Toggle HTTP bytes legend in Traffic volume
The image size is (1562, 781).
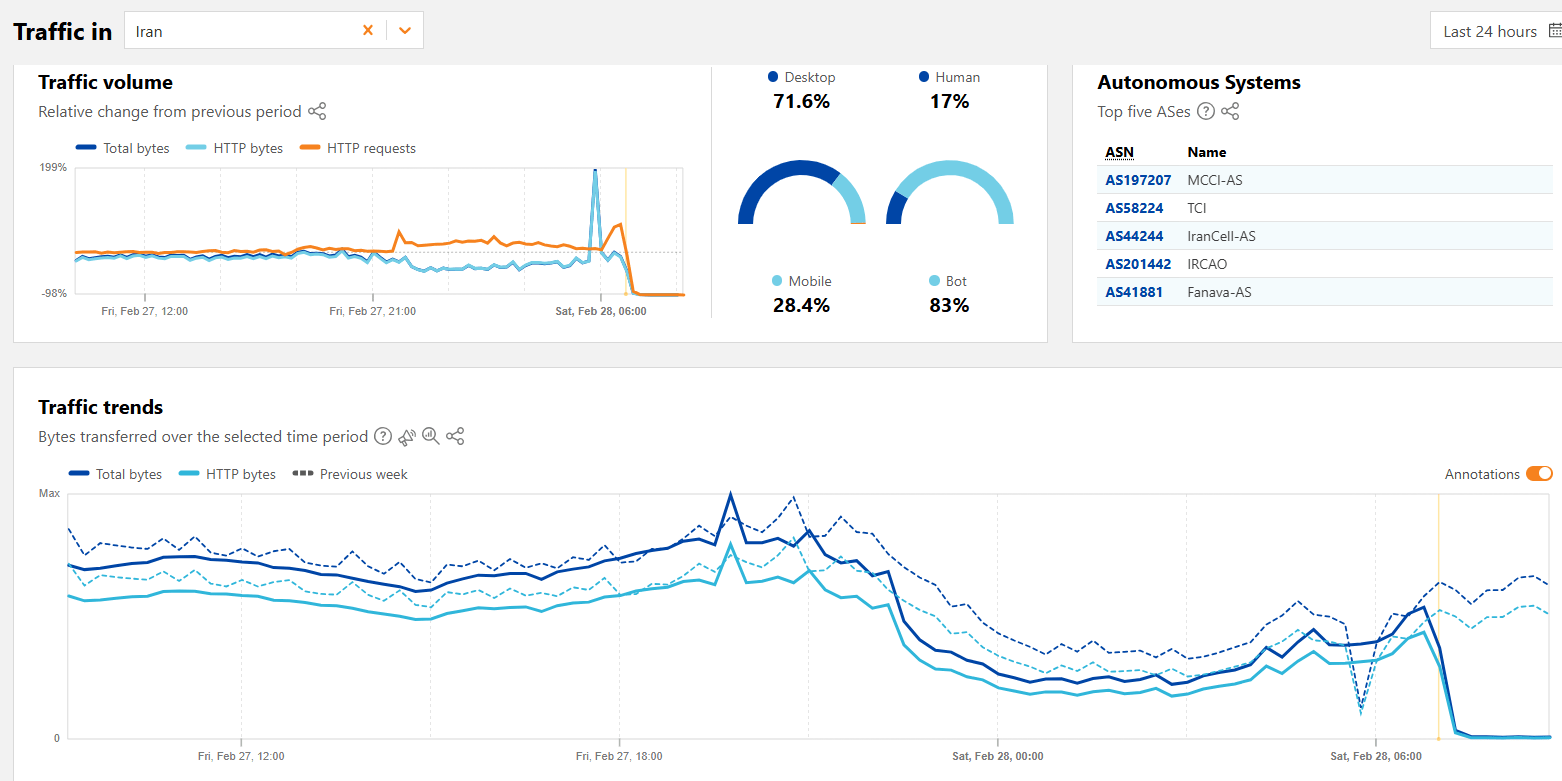235,148
